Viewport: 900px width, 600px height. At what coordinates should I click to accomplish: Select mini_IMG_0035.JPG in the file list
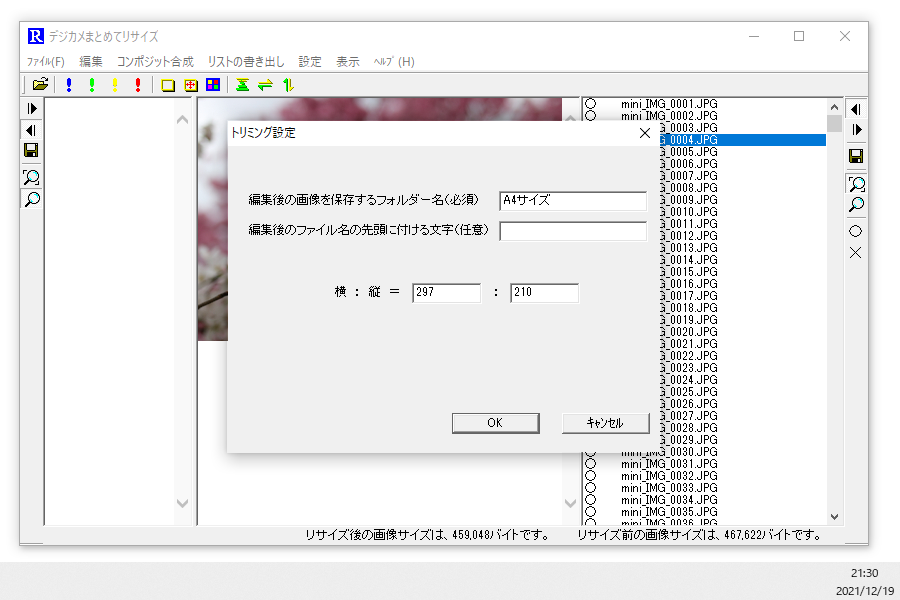click(x=669, y=512)
